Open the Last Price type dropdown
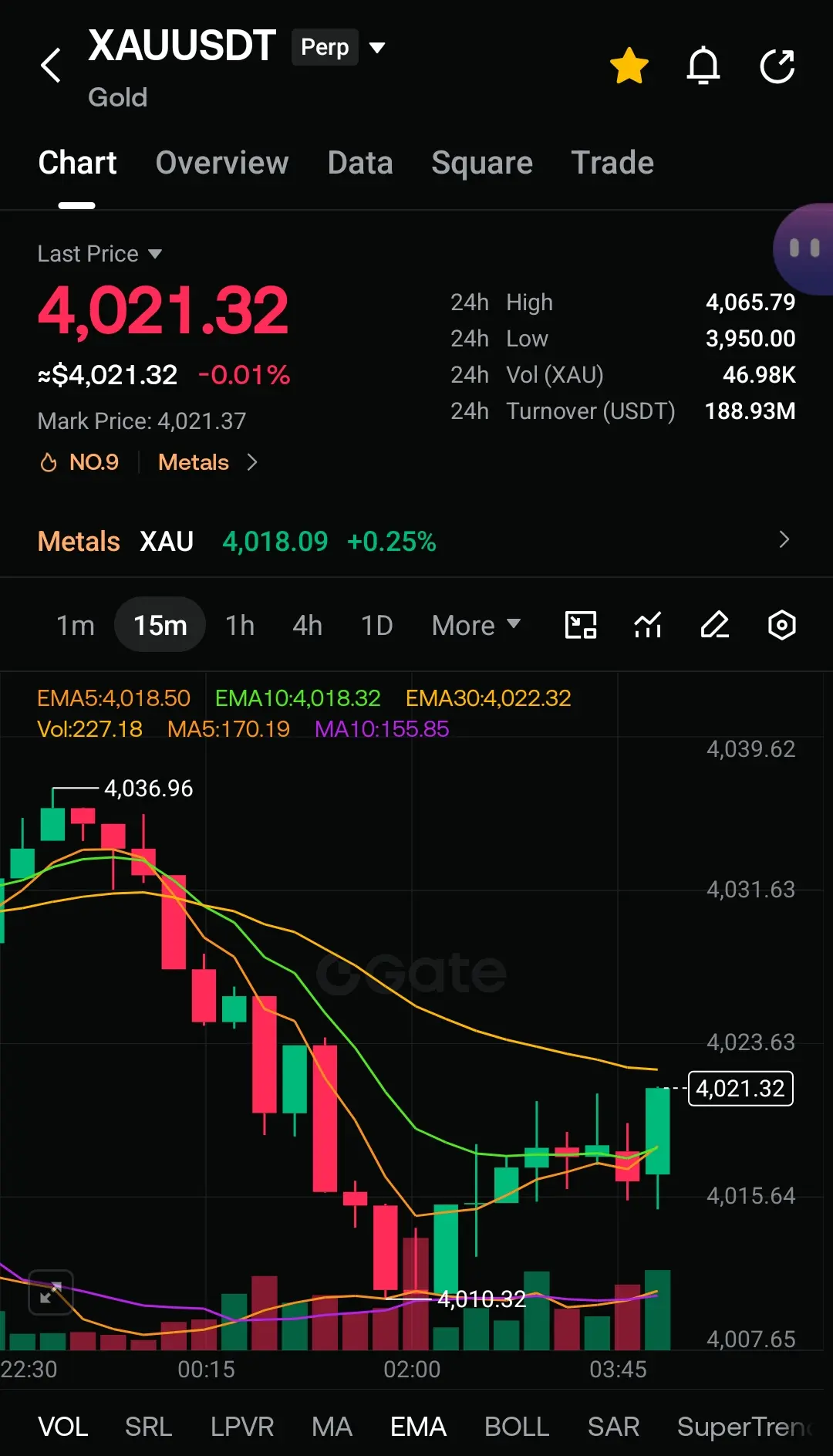Screen dimensions: 833x1456 pos(99,254)
